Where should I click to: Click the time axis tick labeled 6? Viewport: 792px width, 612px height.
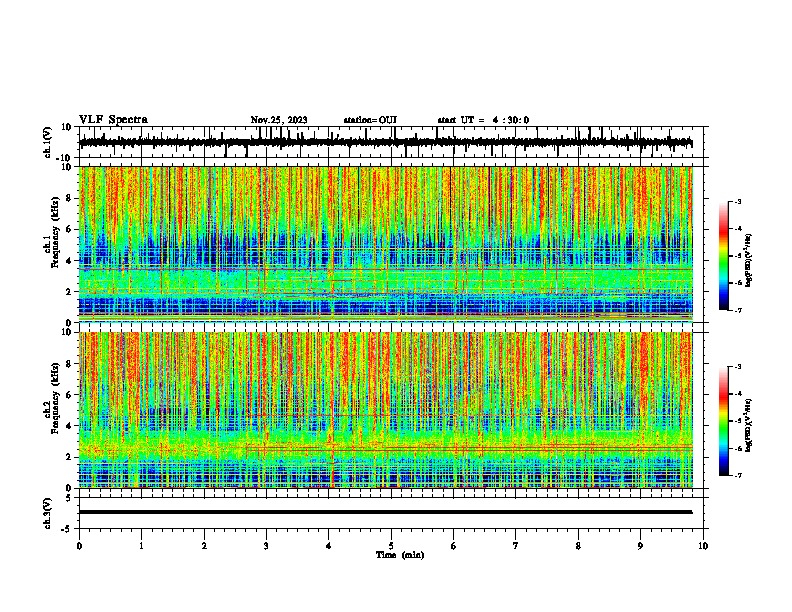click(x=454, y=546)
